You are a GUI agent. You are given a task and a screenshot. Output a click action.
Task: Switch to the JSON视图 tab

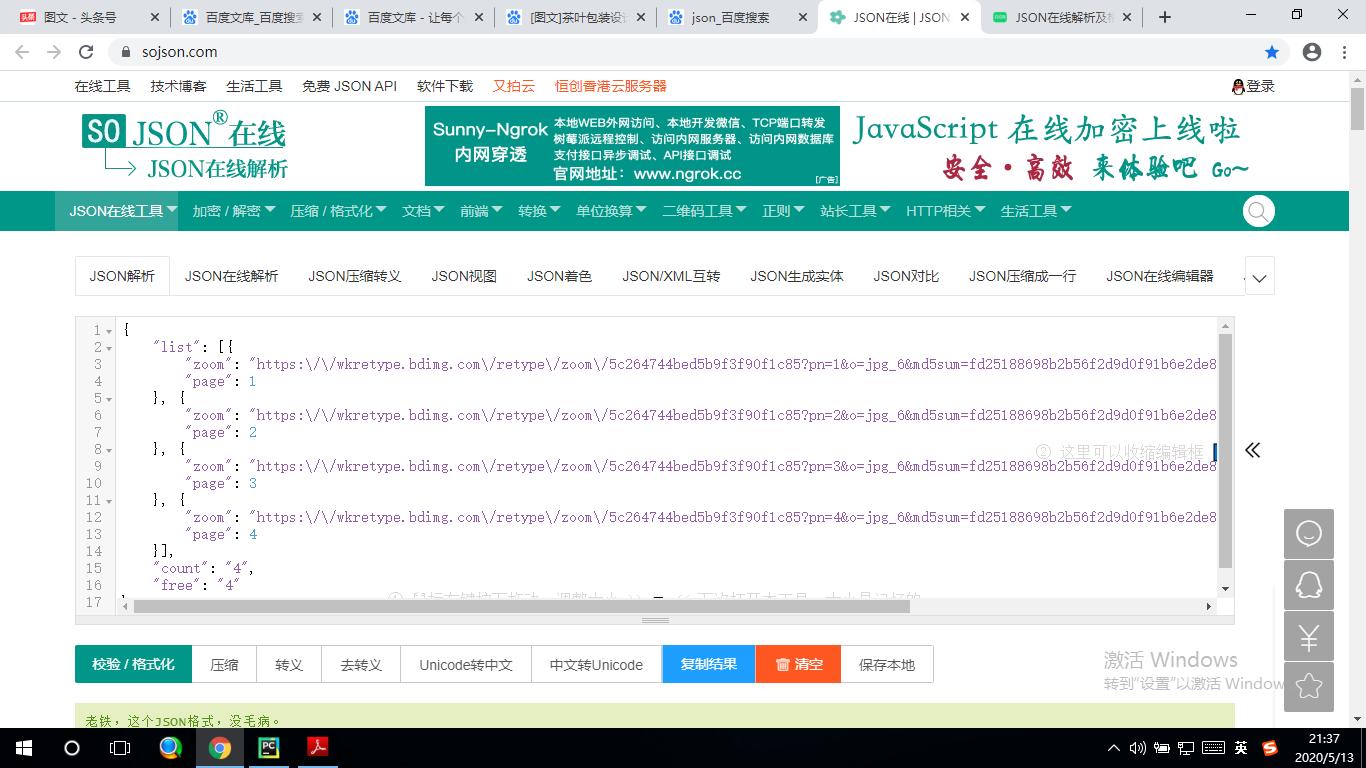tap(463, 276)
